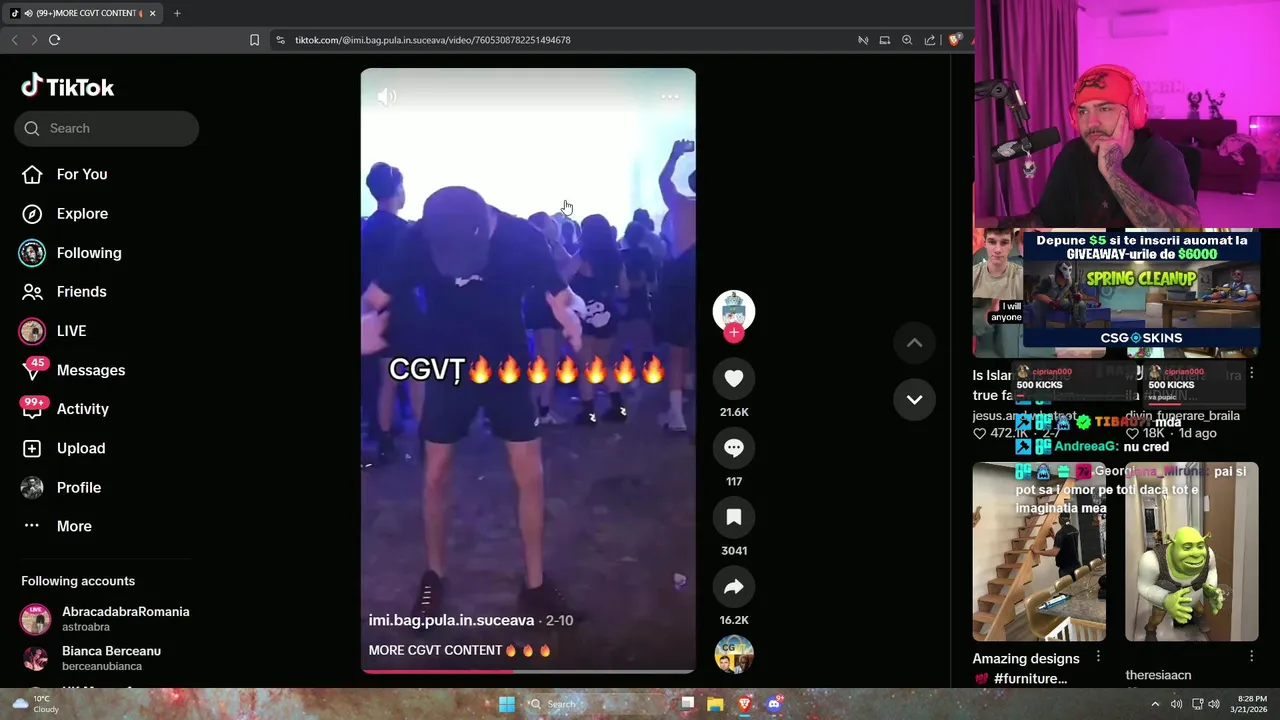Open the Windows Start menu

[507, 704]
